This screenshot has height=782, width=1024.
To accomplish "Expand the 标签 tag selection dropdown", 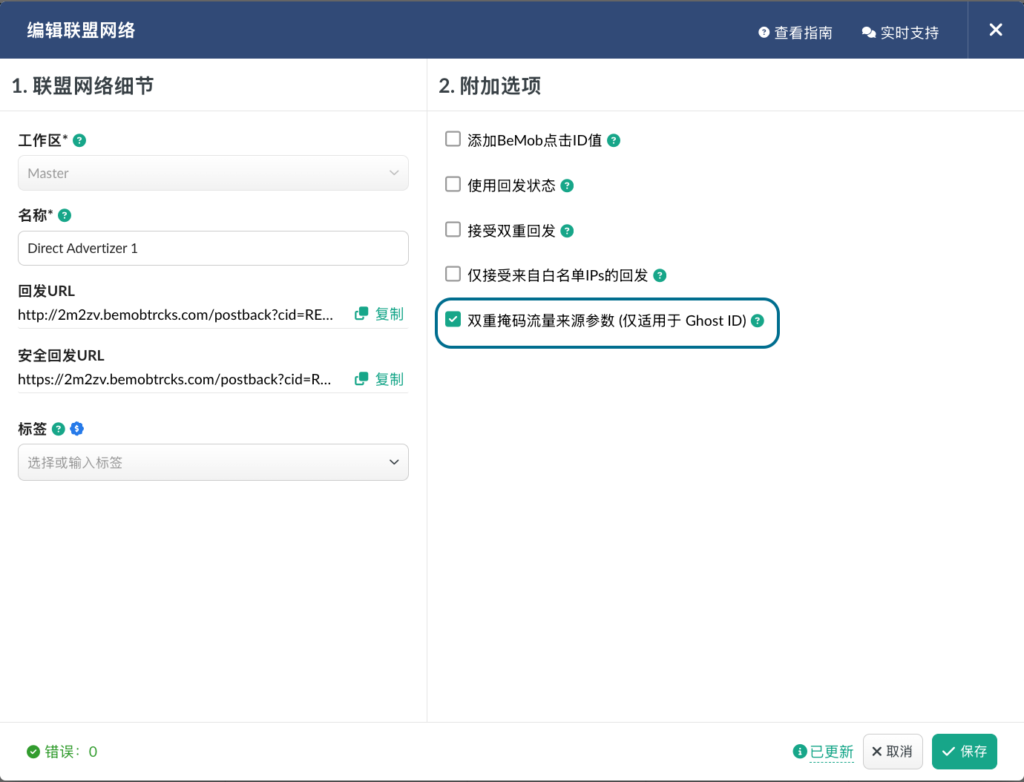I will click(213, 462).
